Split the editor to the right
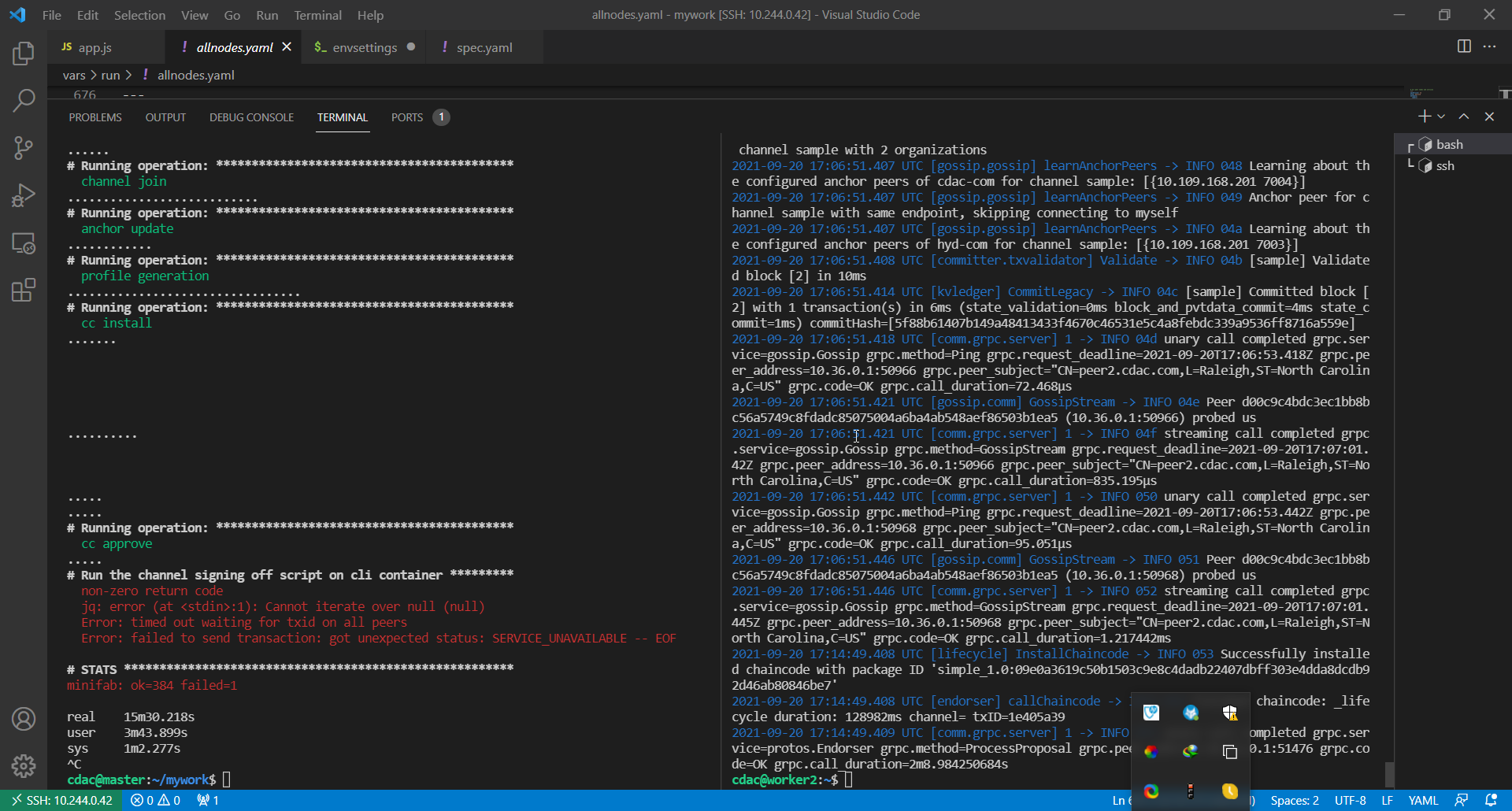The image size is (1512, 811). (1464, 46)
